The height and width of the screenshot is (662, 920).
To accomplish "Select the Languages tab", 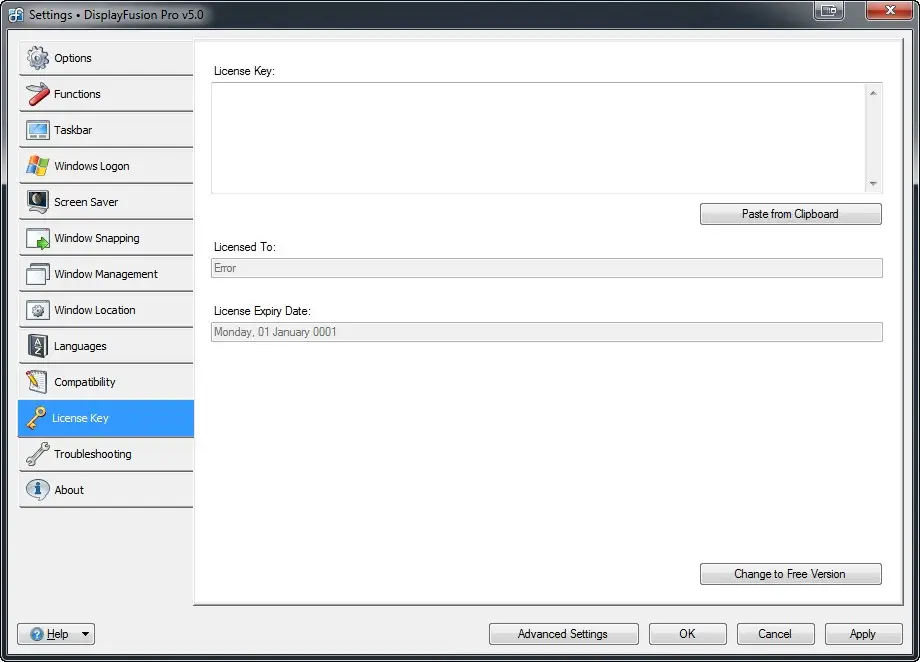I will click(x=106, y=346).
